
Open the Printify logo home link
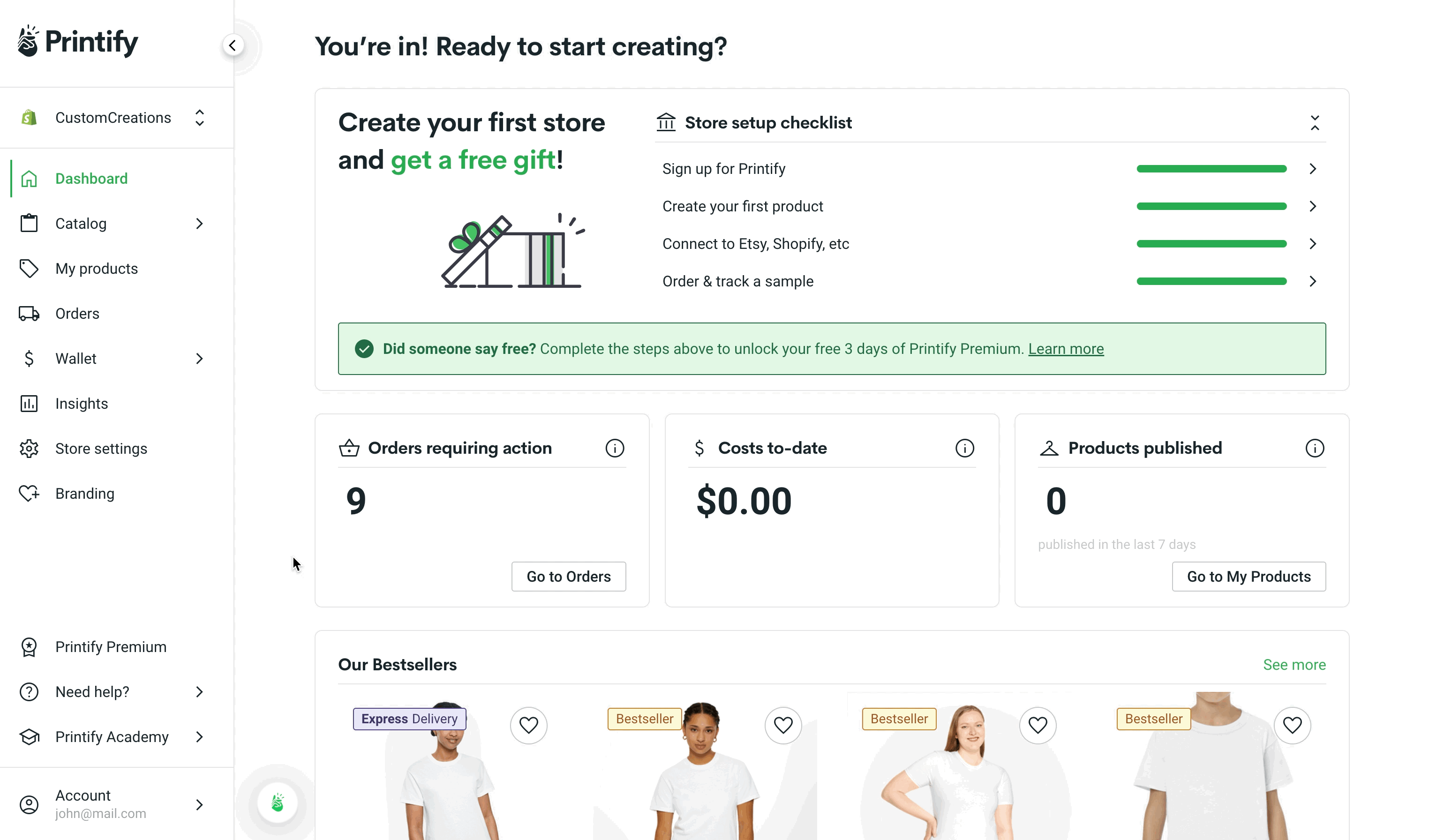coord(78,41)
